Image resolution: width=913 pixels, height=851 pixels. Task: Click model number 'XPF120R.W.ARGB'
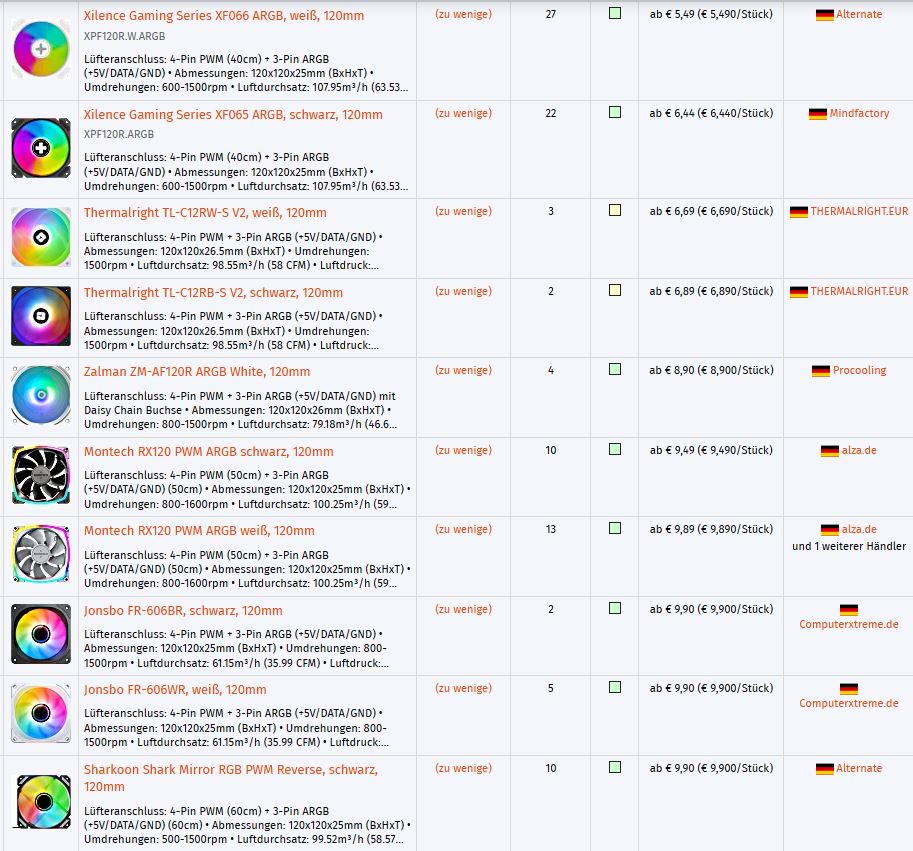(x=125, y=36)
